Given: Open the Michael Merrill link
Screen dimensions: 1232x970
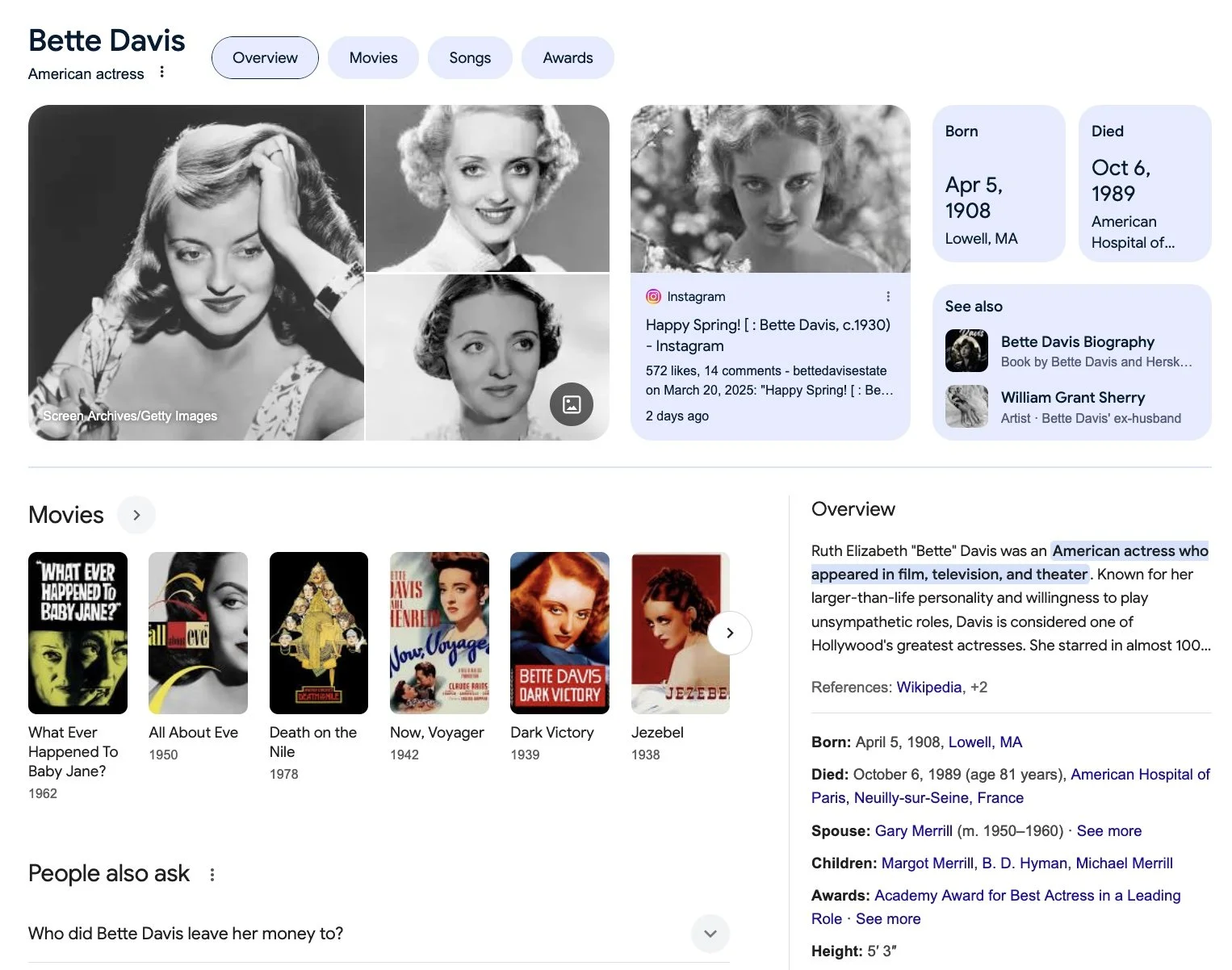Looking at the screenshot, I should pyautogui.click(x=1124, y=863).
